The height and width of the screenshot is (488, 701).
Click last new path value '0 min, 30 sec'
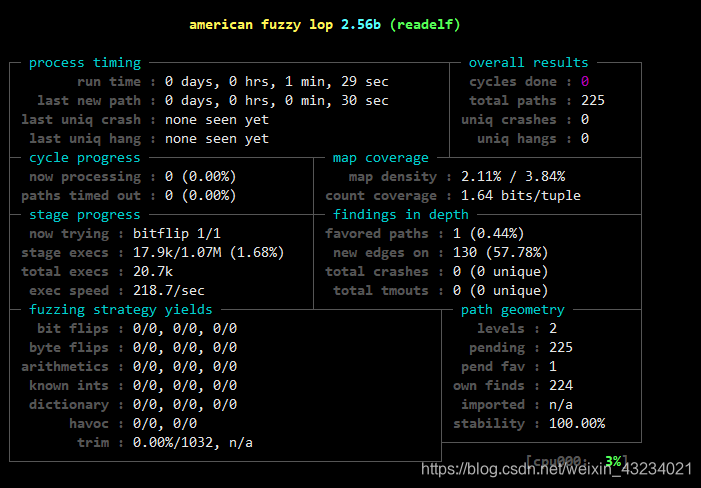pyautogui.click(x=337, y=101)
